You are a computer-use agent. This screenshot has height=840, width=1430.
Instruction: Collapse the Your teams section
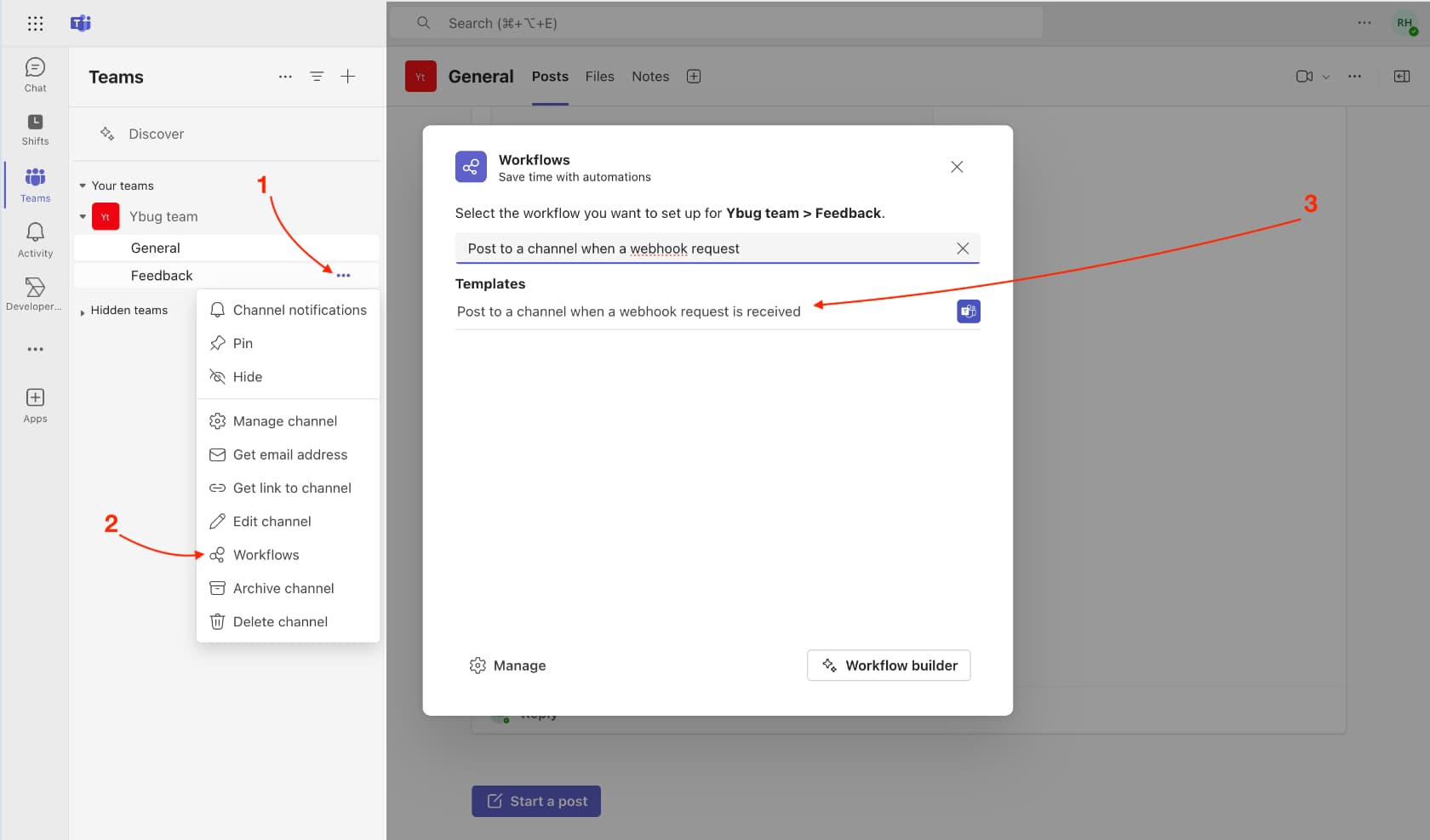pyautogui.click(x=83, y=186)
